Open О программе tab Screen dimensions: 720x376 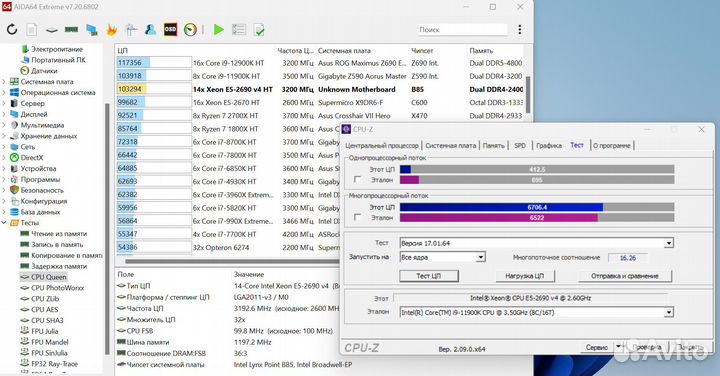612,146
